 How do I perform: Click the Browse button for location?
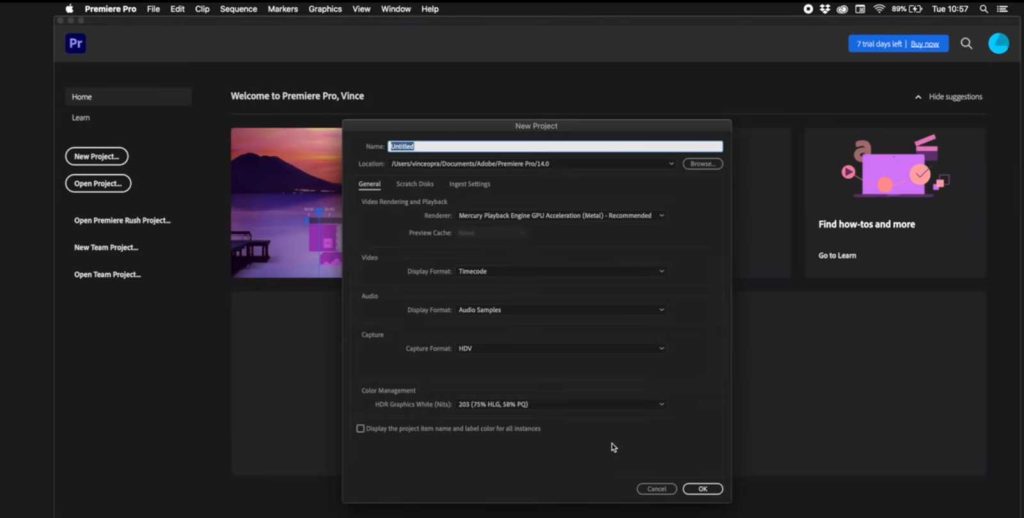703,164
